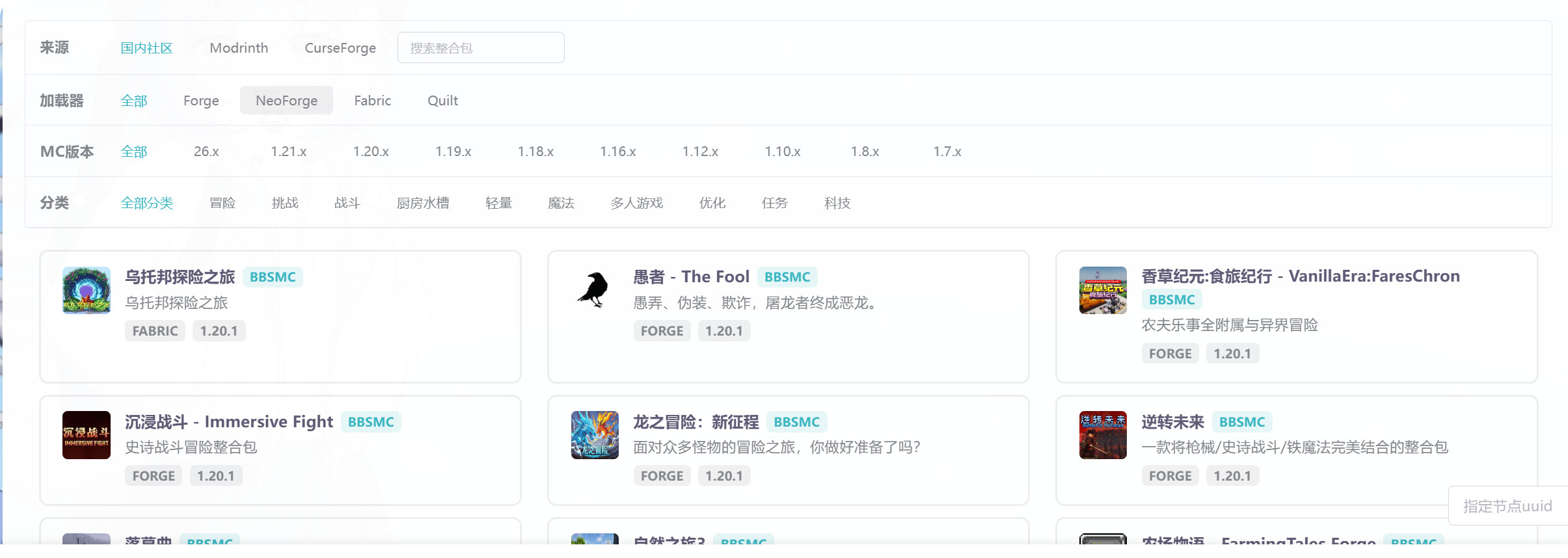Screen dimensions: 1568x558
Task: Click the FABRIC tag on 乌托邦探险之旅
Action: pos(155,331)
